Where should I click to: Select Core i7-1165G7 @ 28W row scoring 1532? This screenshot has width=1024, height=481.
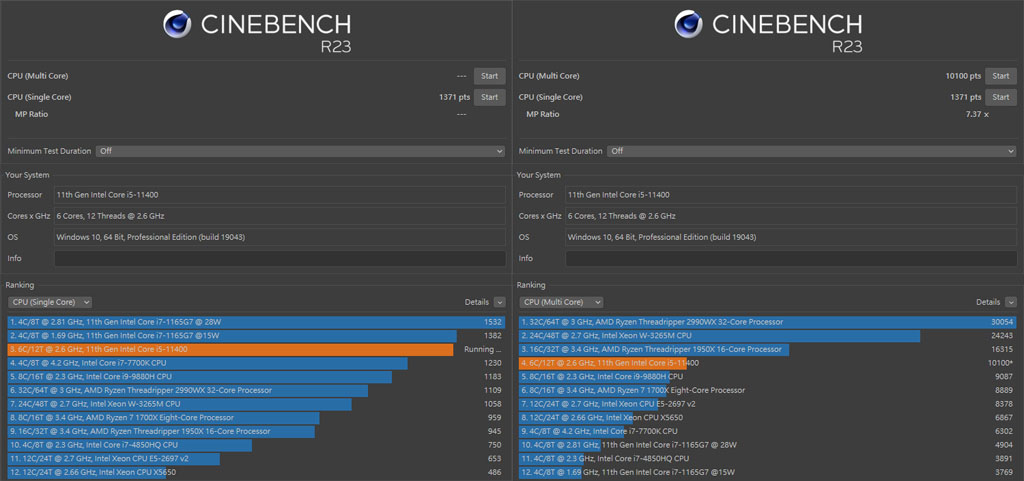pos(256,322)
